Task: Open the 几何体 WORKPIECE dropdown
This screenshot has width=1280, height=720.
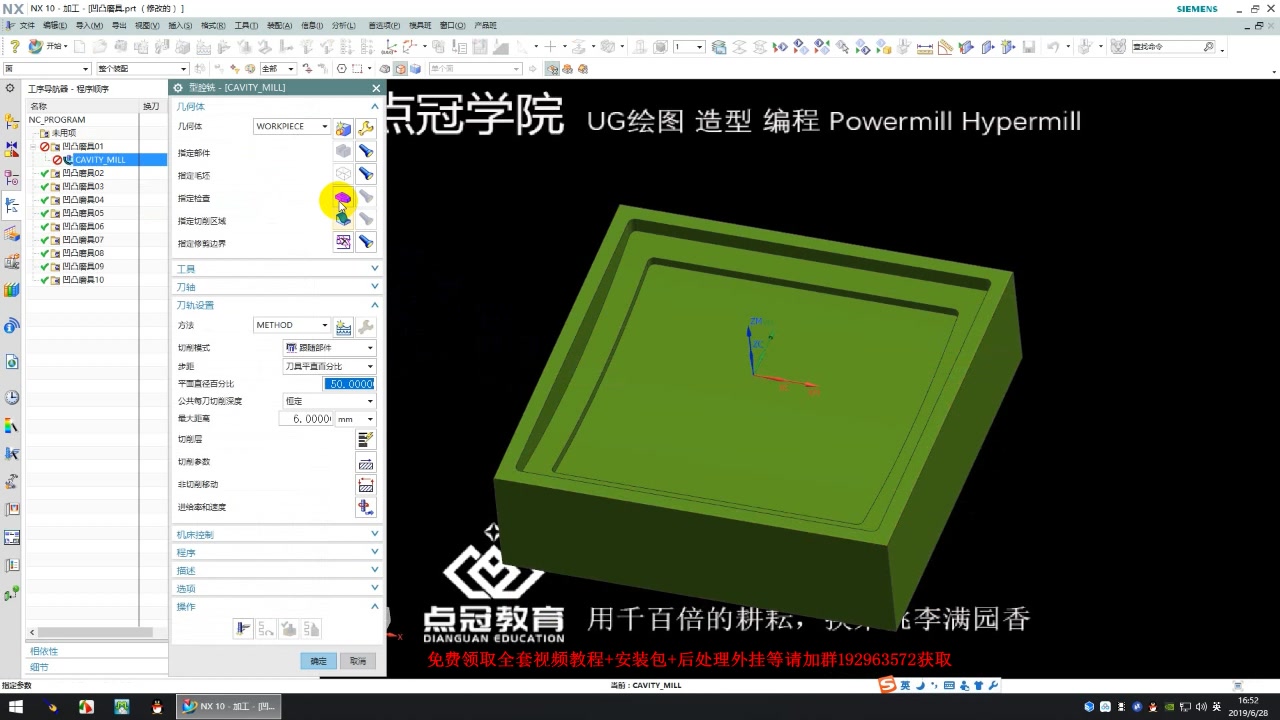Action: coord(292,126)
